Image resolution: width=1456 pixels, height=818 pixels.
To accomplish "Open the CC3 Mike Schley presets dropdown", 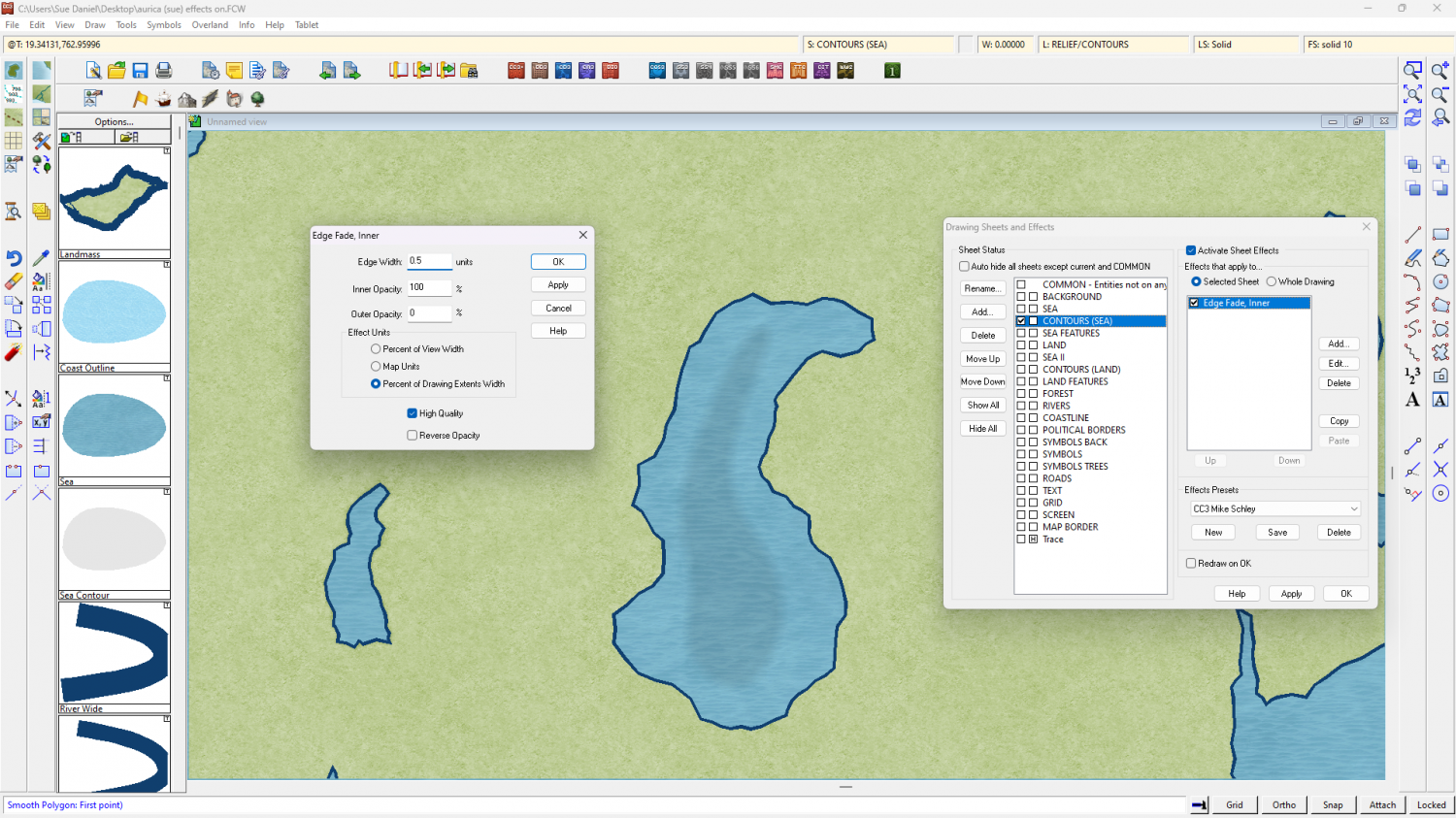I will (x=1275, y=508).
